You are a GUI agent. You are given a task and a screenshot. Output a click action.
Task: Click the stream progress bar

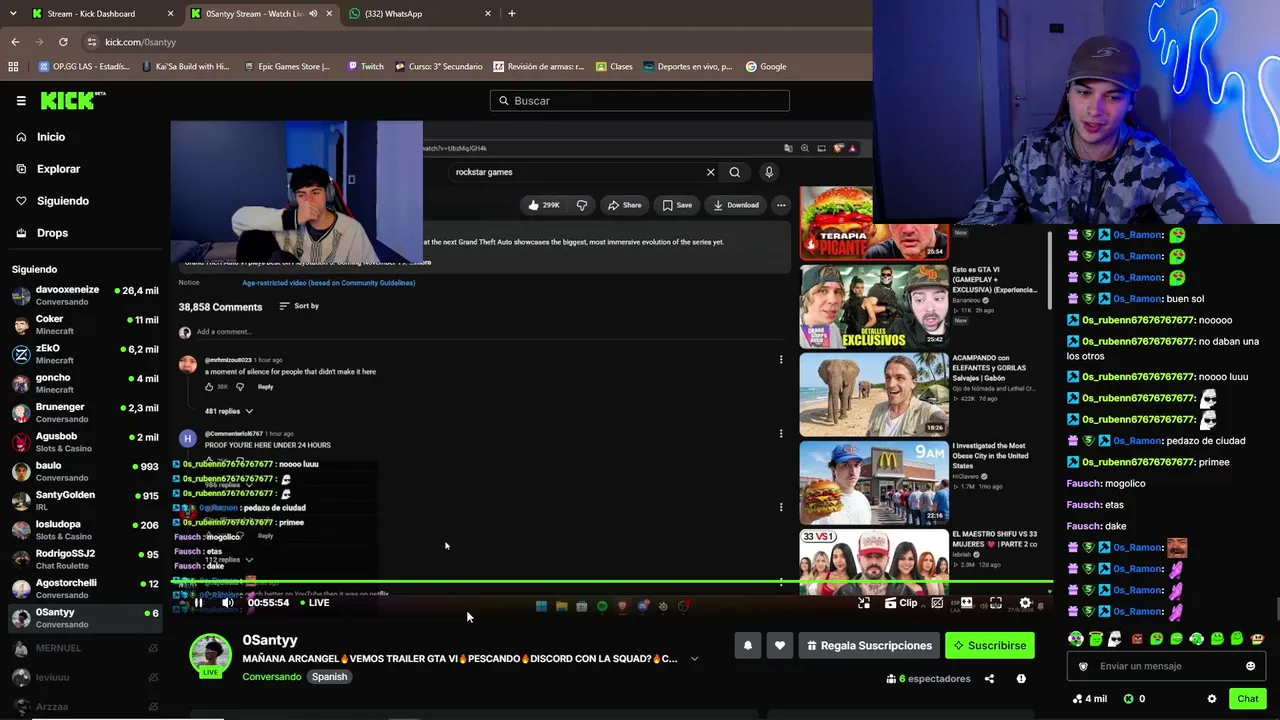coord(612,581)
